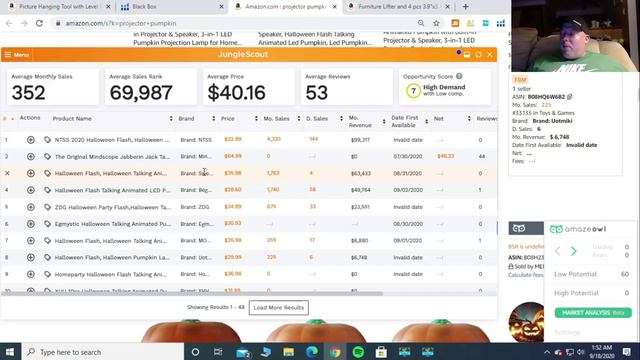This screenshot has width=640, height=360.
Task: Click the horizontal scrollbar of table
Action: coord(192,293)
